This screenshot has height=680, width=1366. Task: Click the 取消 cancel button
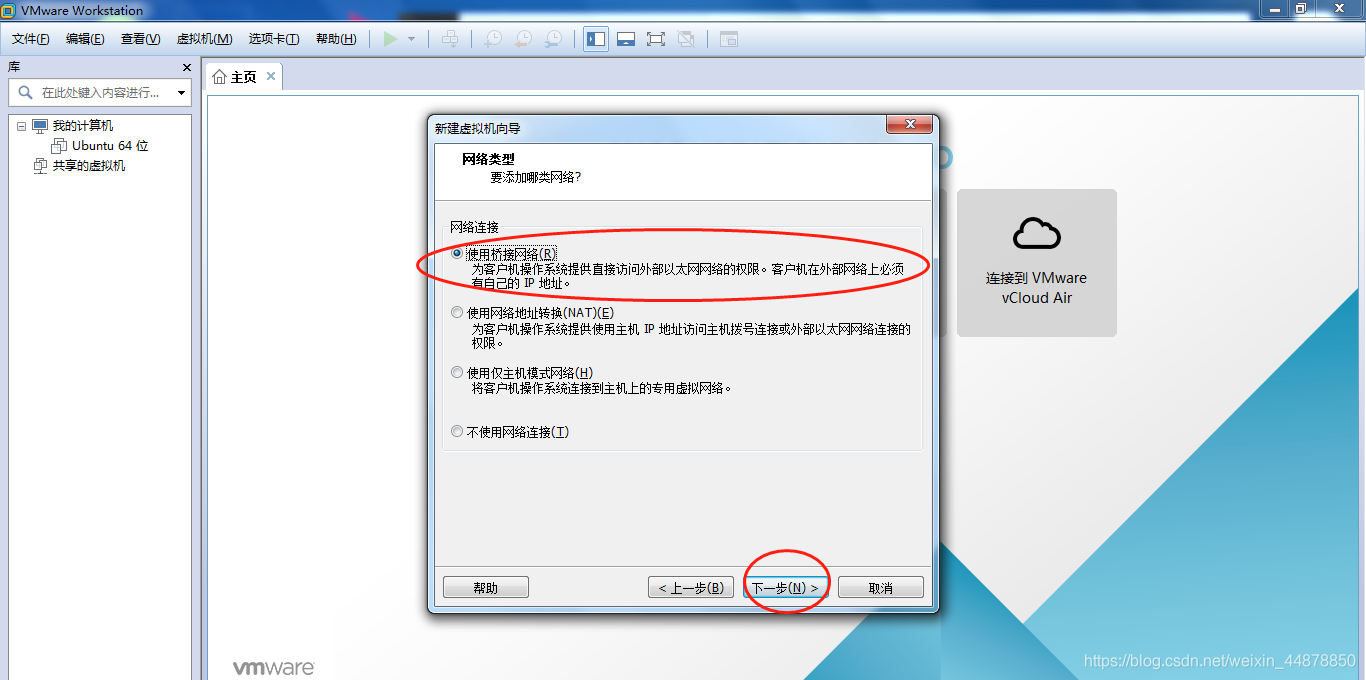[x=881, y=588]
